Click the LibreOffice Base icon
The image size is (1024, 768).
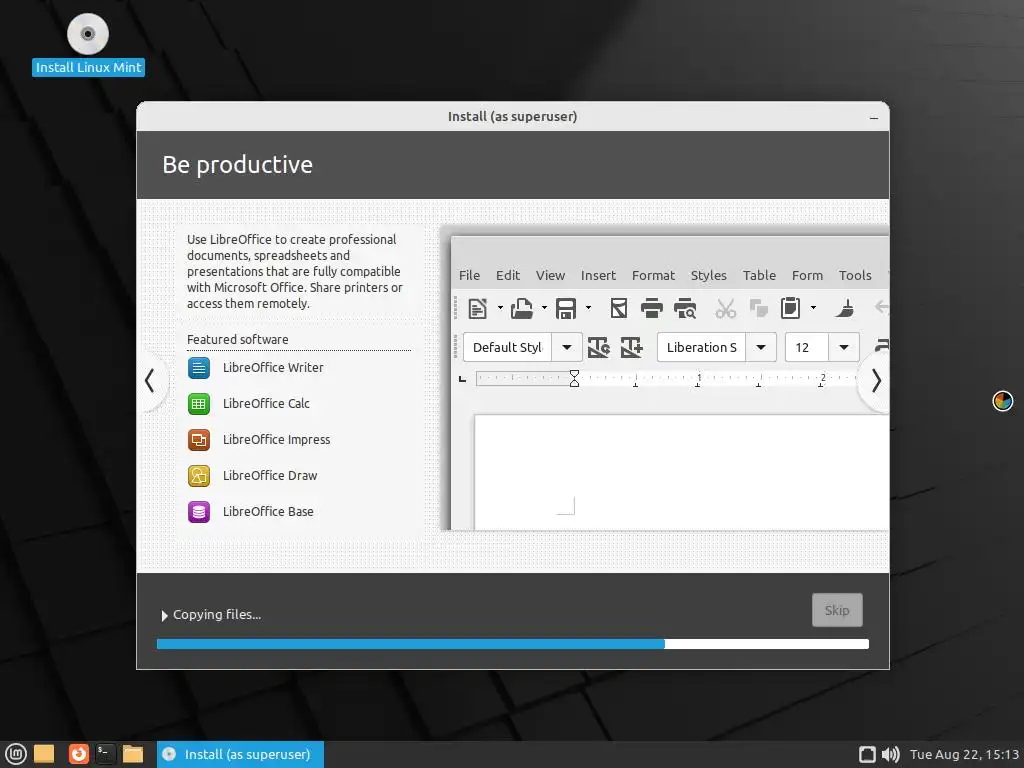click(x=199, y=511)
